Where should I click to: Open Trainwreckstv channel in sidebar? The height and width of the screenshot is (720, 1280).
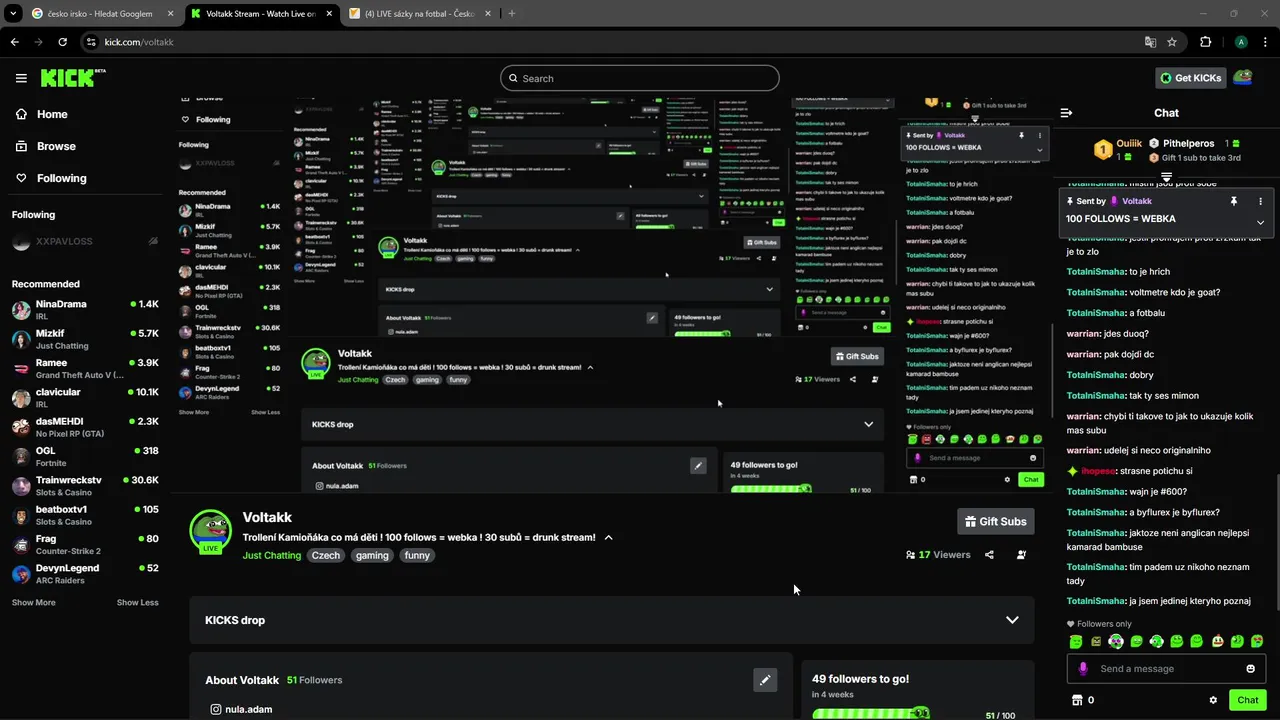(x=85, y=486)
